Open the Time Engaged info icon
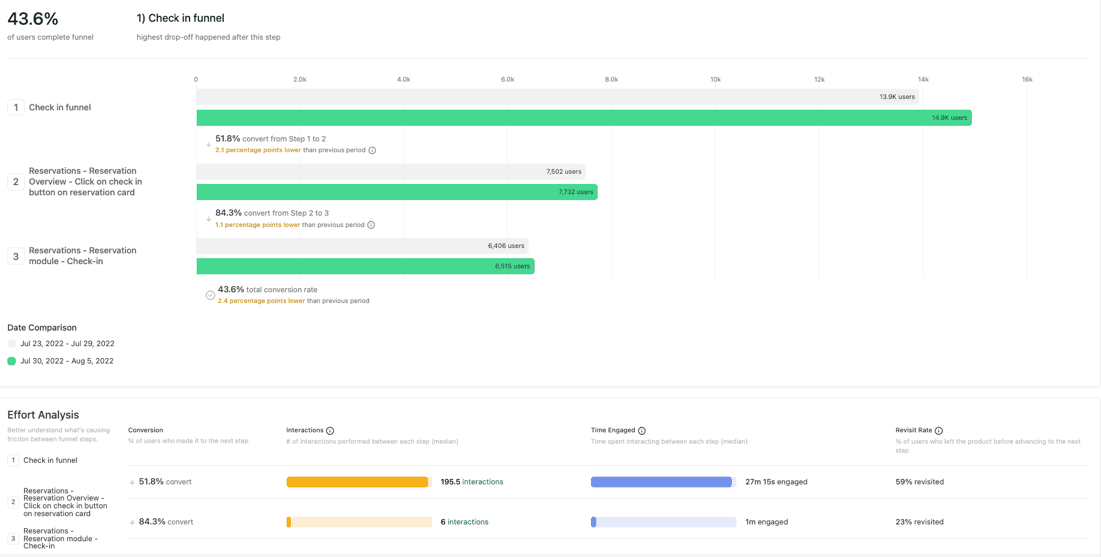1101x557 pixels. click(642, 431)
